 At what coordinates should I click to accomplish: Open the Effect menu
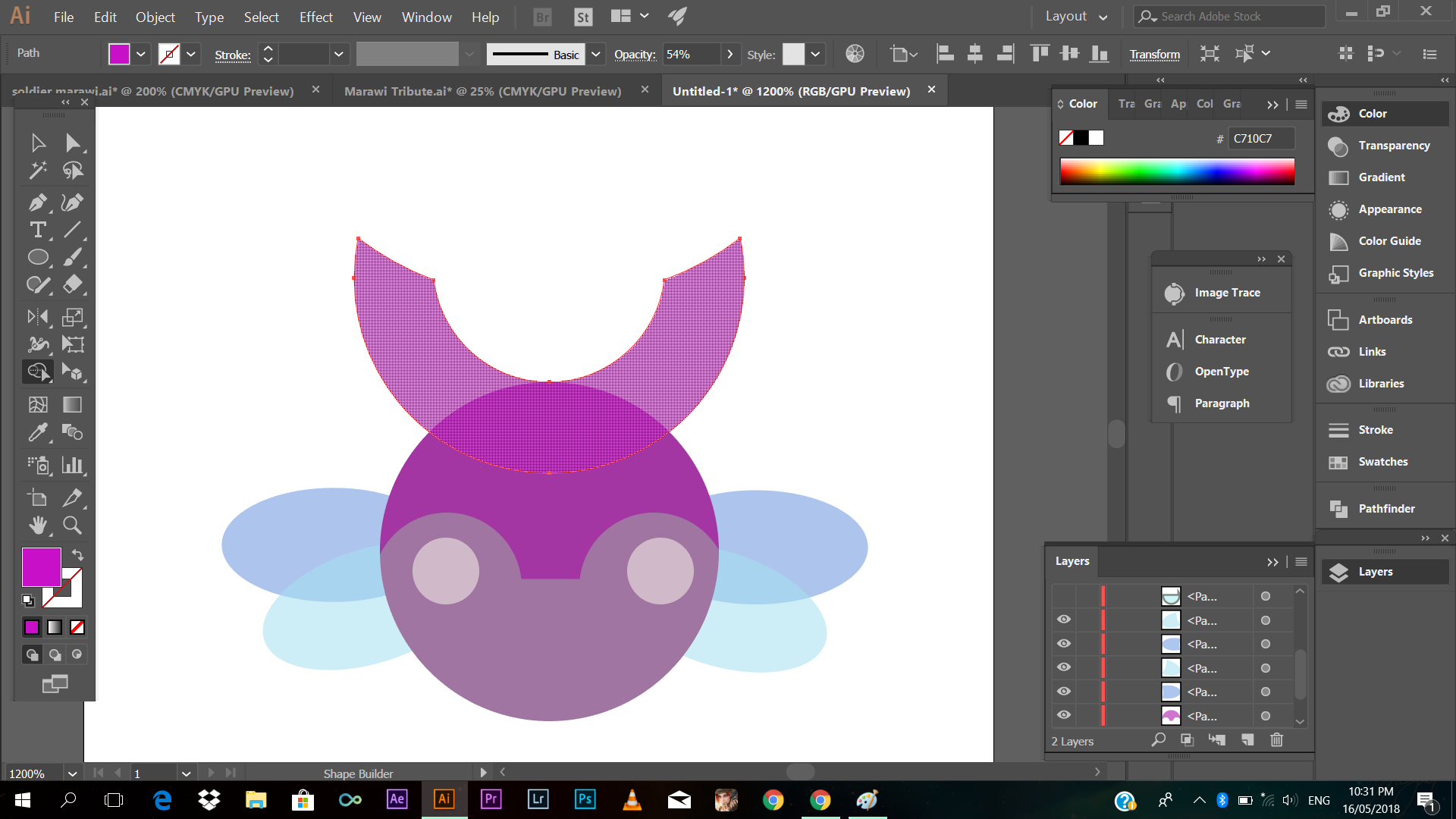[x=316, y=17]
